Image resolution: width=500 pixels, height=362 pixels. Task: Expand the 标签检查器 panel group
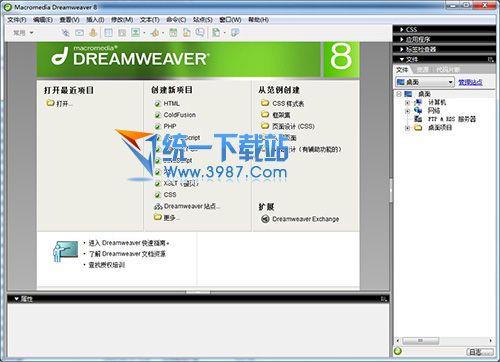tap(402, 49)
